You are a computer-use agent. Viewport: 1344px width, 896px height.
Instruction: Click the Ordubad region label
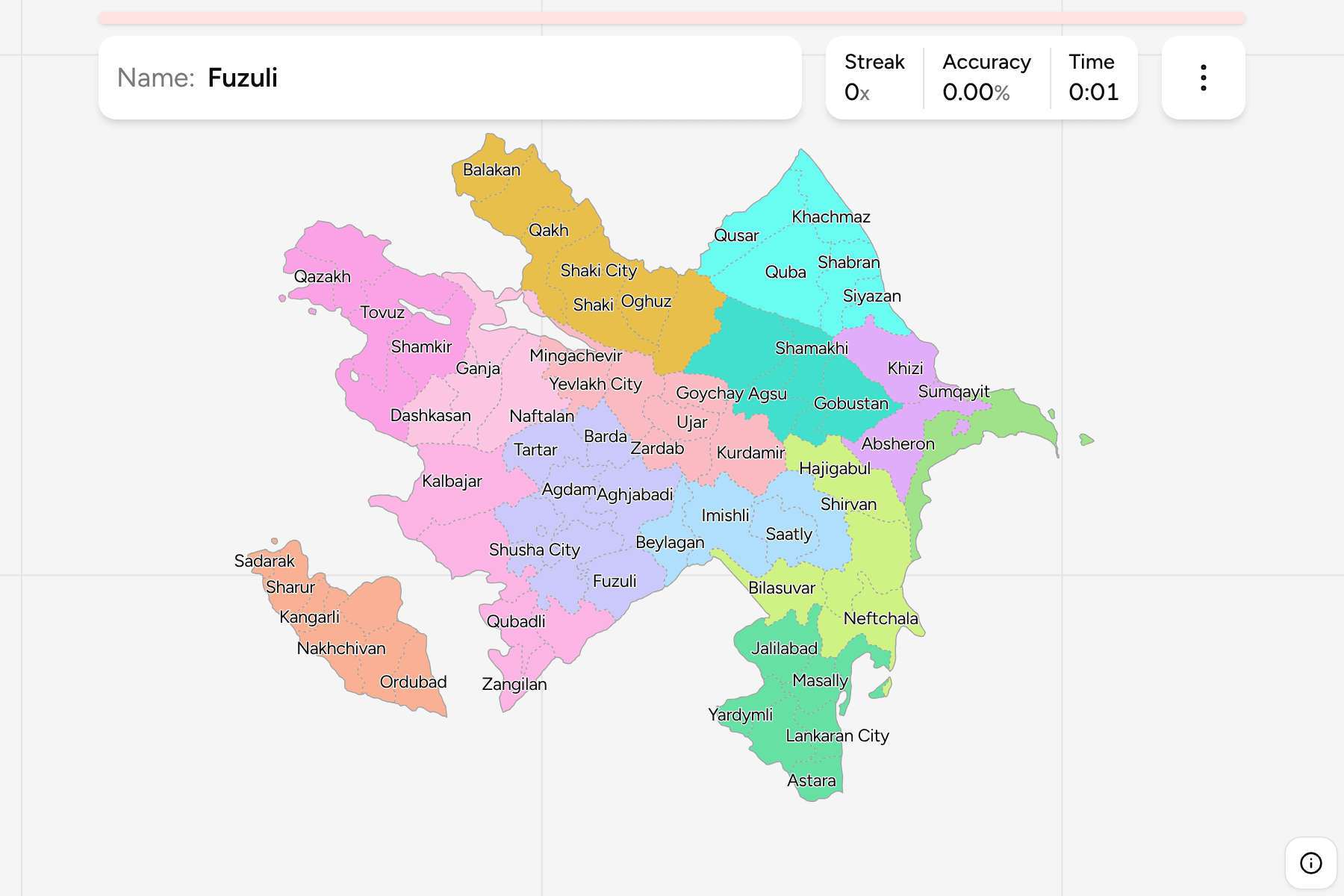tap(413, 682)
